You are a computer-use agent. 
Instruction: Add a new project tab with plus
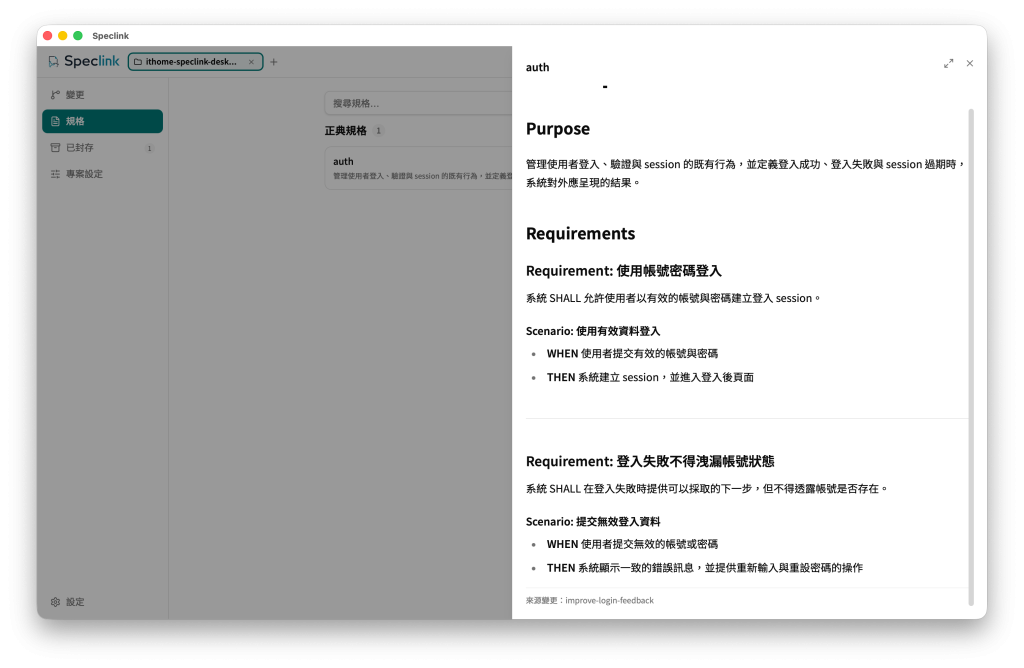[x=274, y=62]
